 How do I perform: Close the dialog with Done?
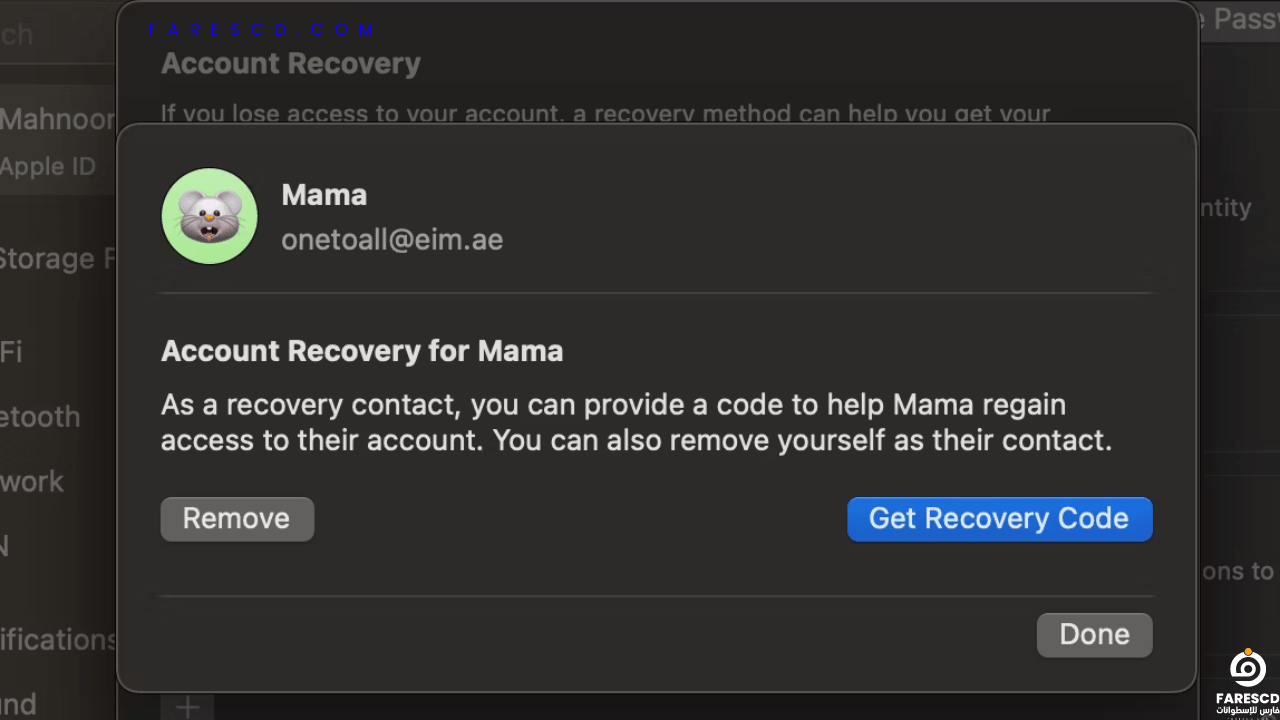tap(1095, 635)
